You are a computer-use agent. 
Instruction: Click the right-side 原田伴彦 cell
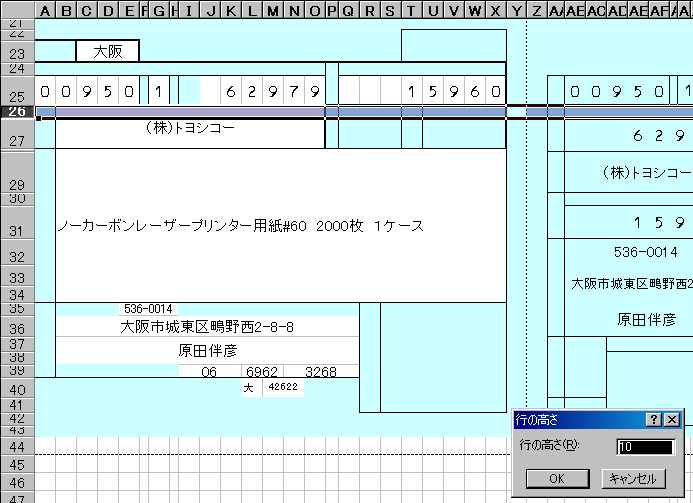(x=647, y=319)
